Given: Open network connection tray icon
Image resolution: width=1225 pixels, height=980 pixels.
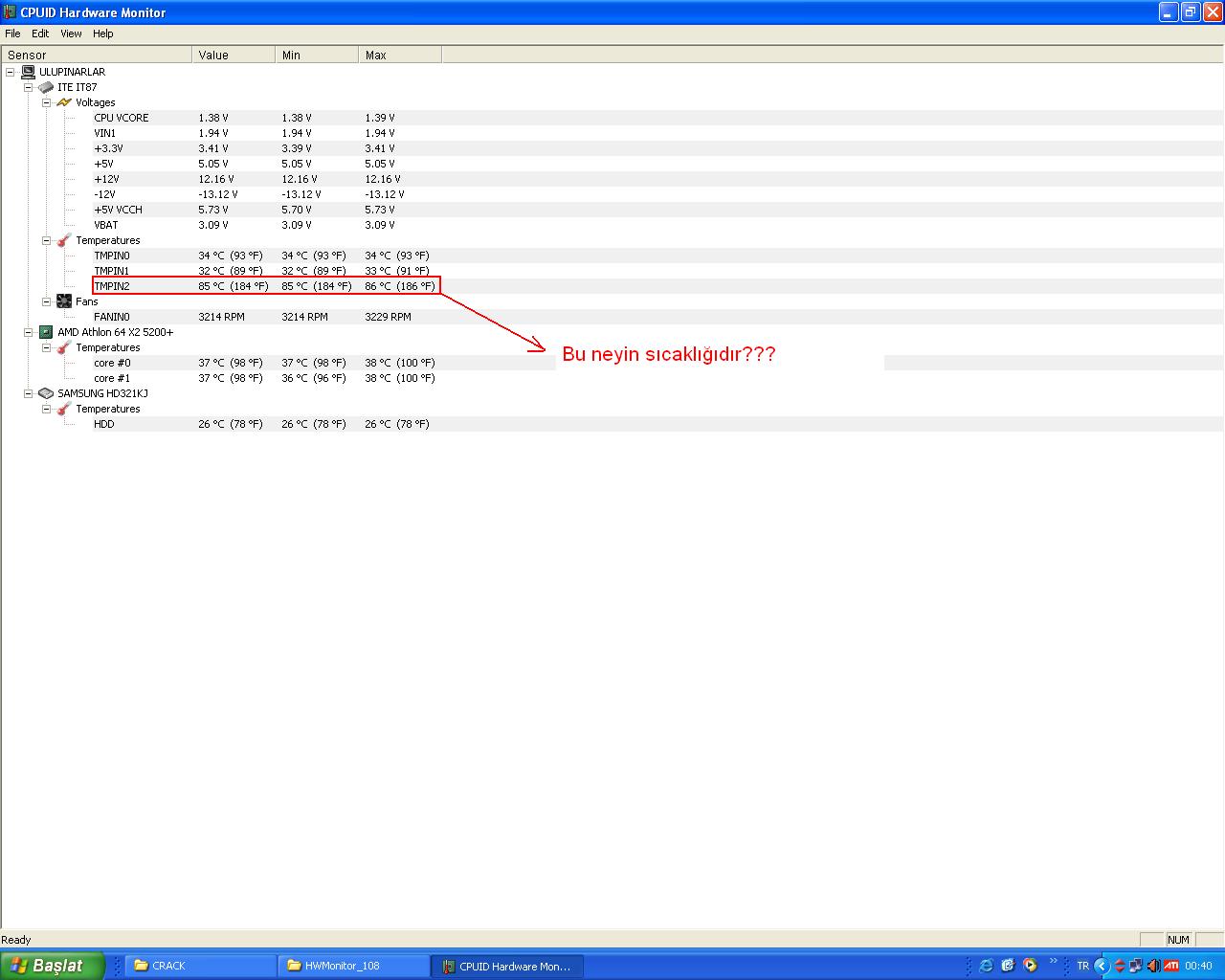Looking at the screenshot, I should [1135, 966].
